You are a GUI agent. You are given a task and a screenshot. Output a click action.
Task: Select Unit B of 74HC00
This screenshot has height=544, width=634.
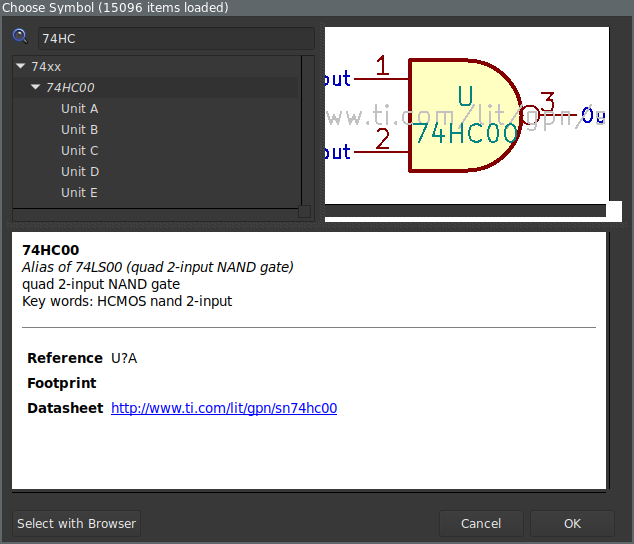click(x=80, y=129)
